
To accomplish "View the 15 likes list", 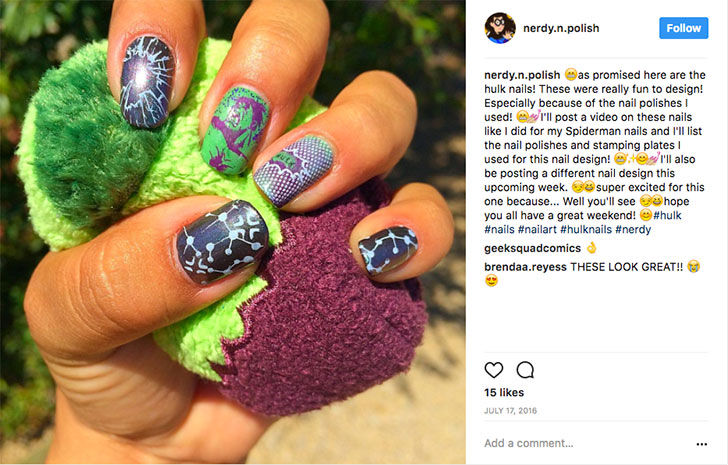I will pos(504,393).
